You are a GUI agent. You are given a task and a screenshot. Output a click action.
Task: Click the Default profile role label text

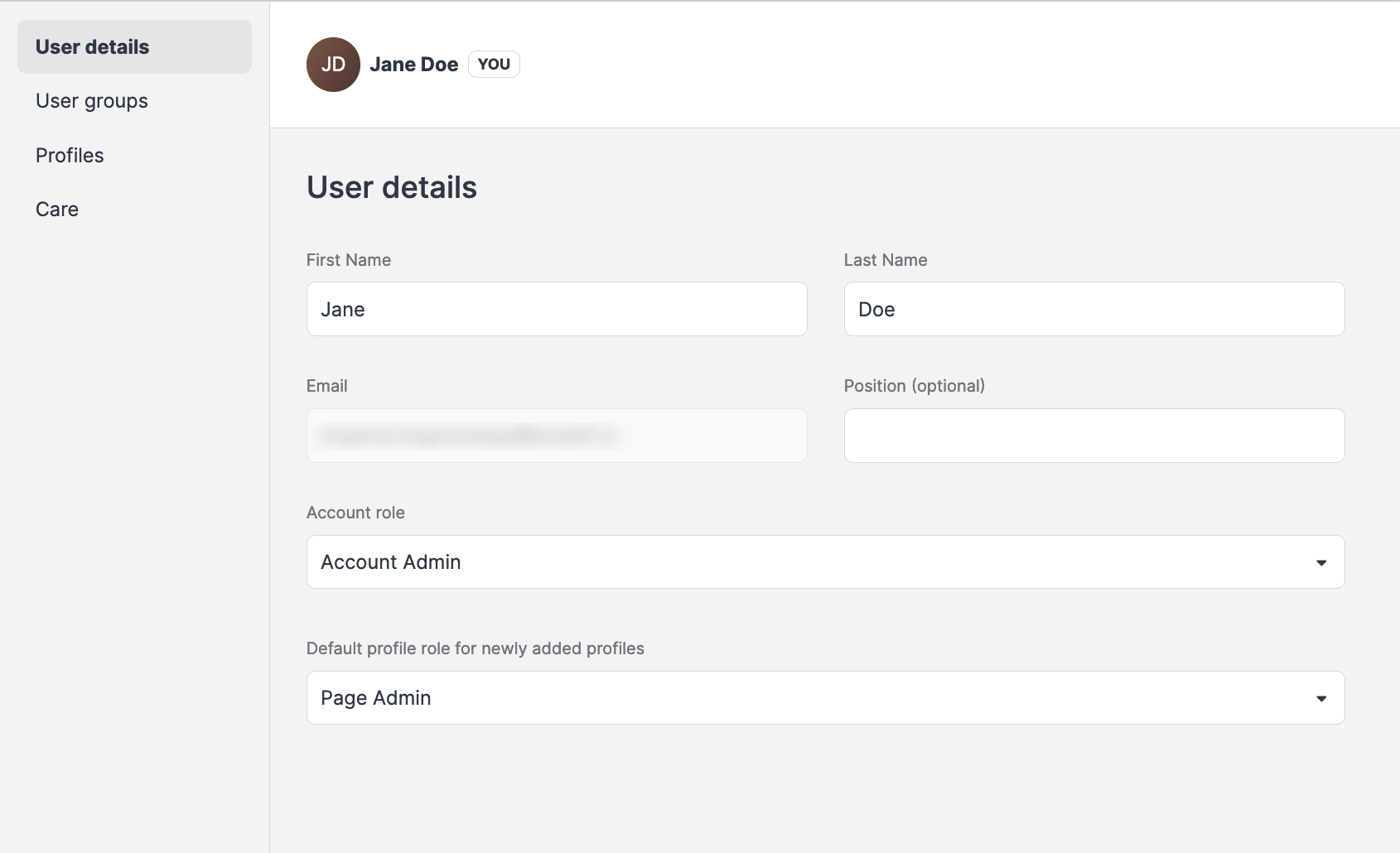coord(475,648)
